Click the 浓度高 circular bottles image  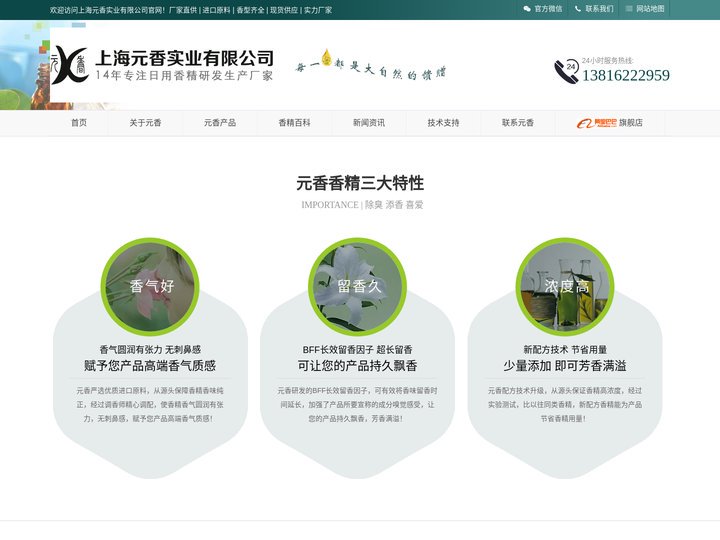565,287
